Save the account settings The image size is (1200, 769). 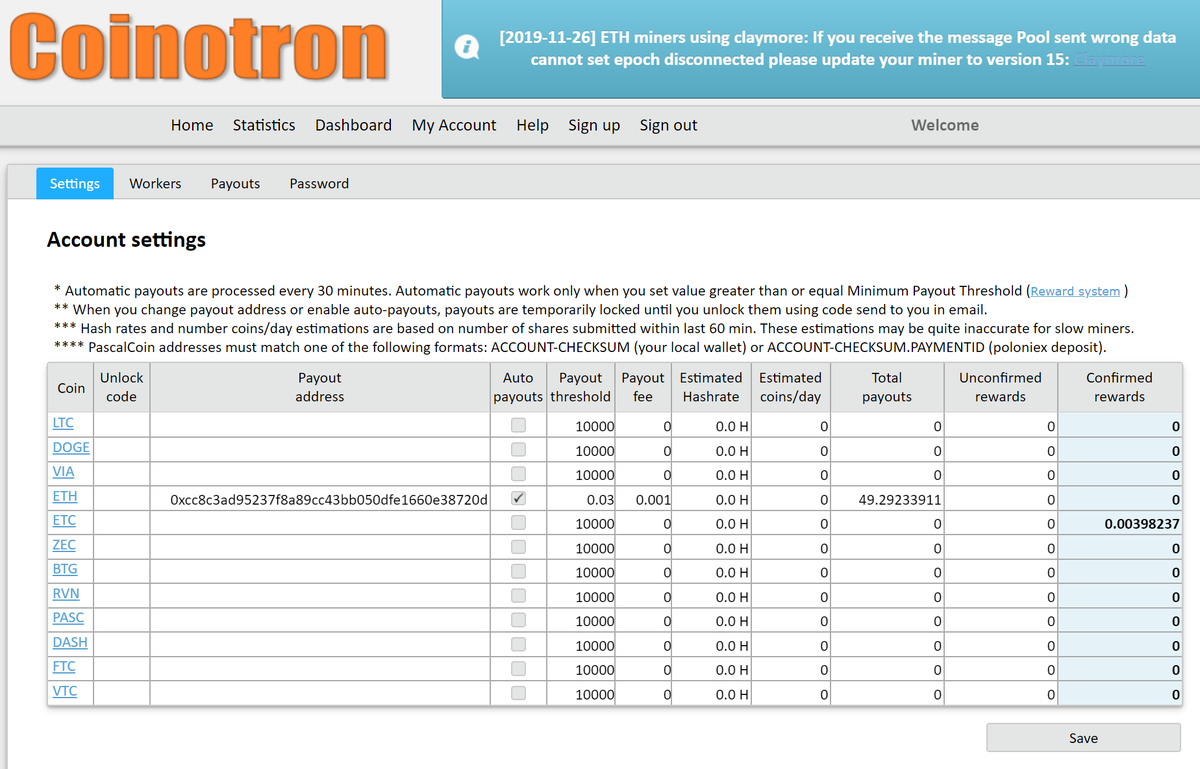1083,738
